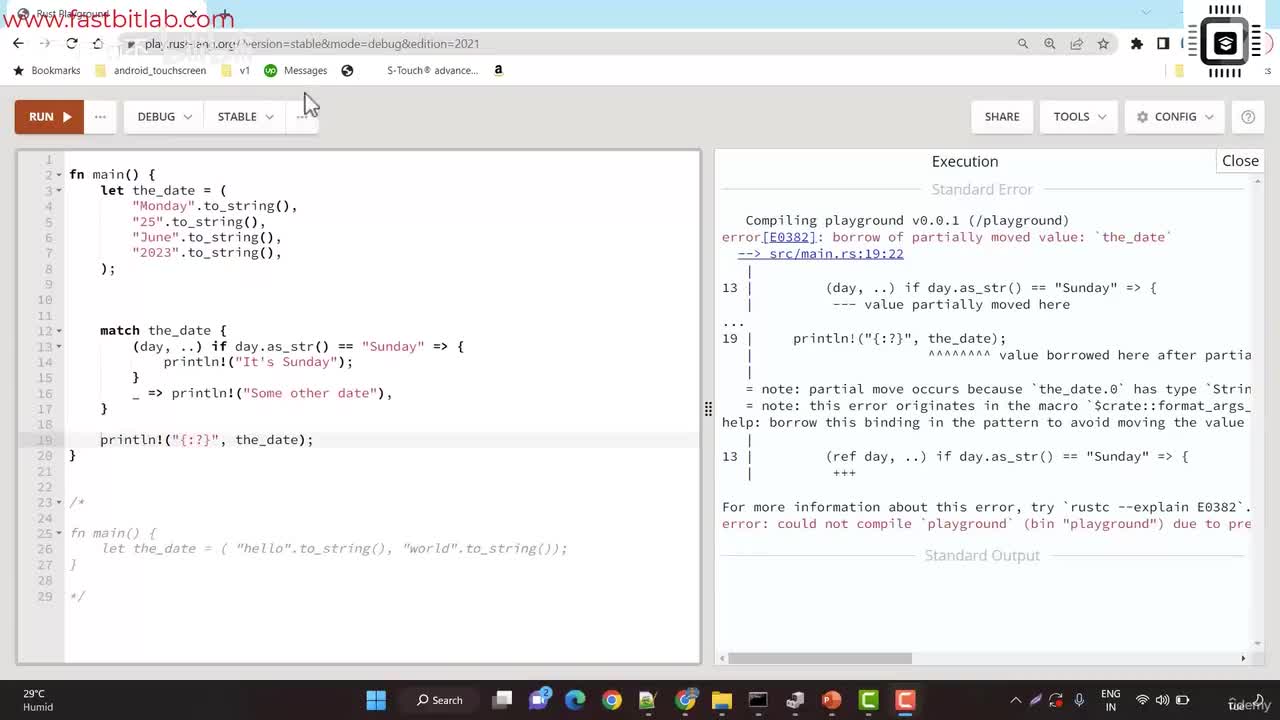Open the android_touchscreen bookmark folder
The height and width of the screenshot is (720, 1280).
(x=150, y=70)
